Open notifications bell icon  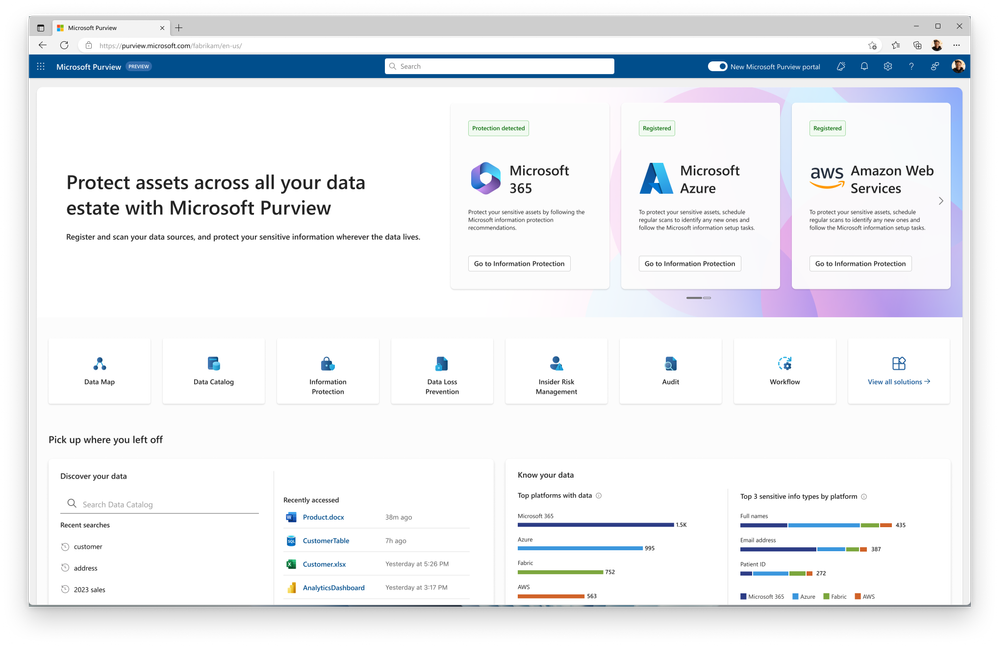click(x=864, y=66)
